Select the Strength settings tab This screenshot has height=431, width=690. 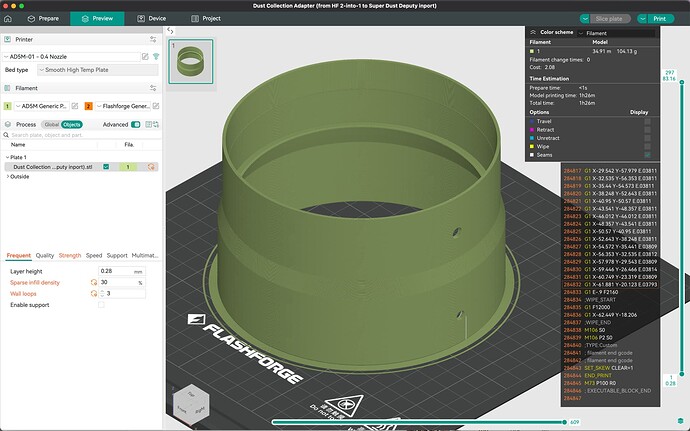[x=70, y=255]
